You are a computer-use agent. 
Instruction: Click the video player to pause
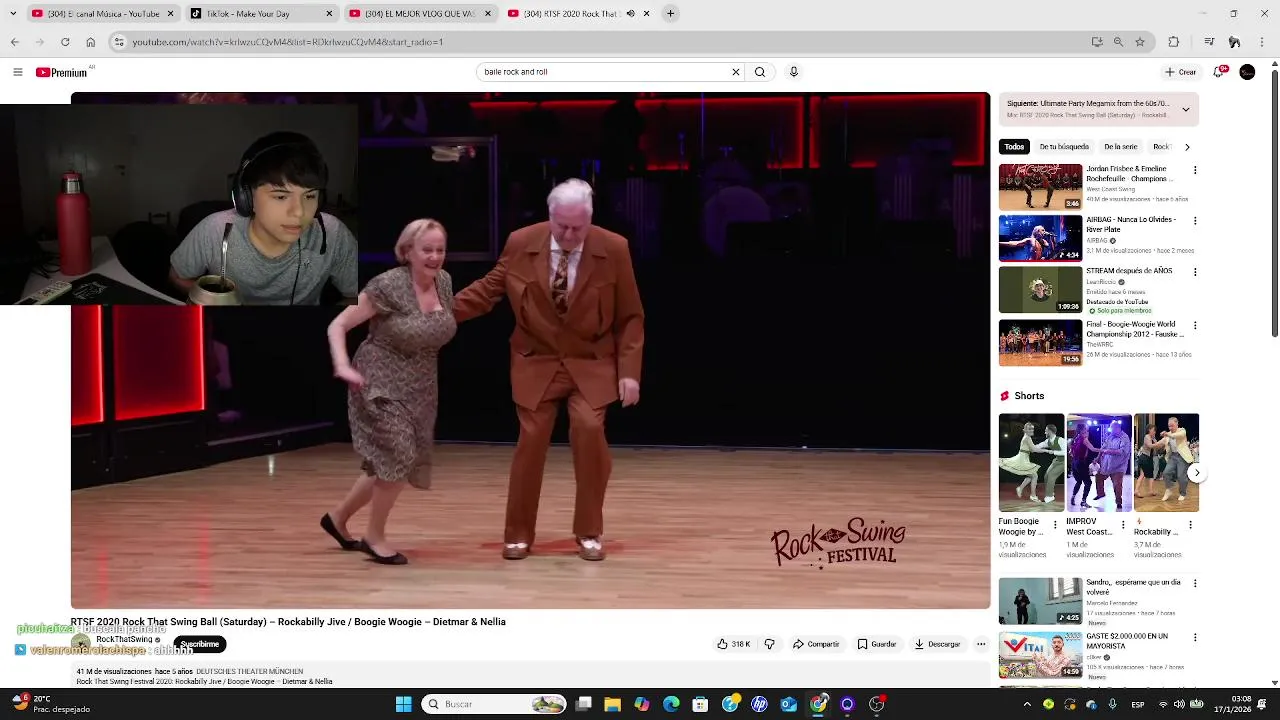coord(530,350)
